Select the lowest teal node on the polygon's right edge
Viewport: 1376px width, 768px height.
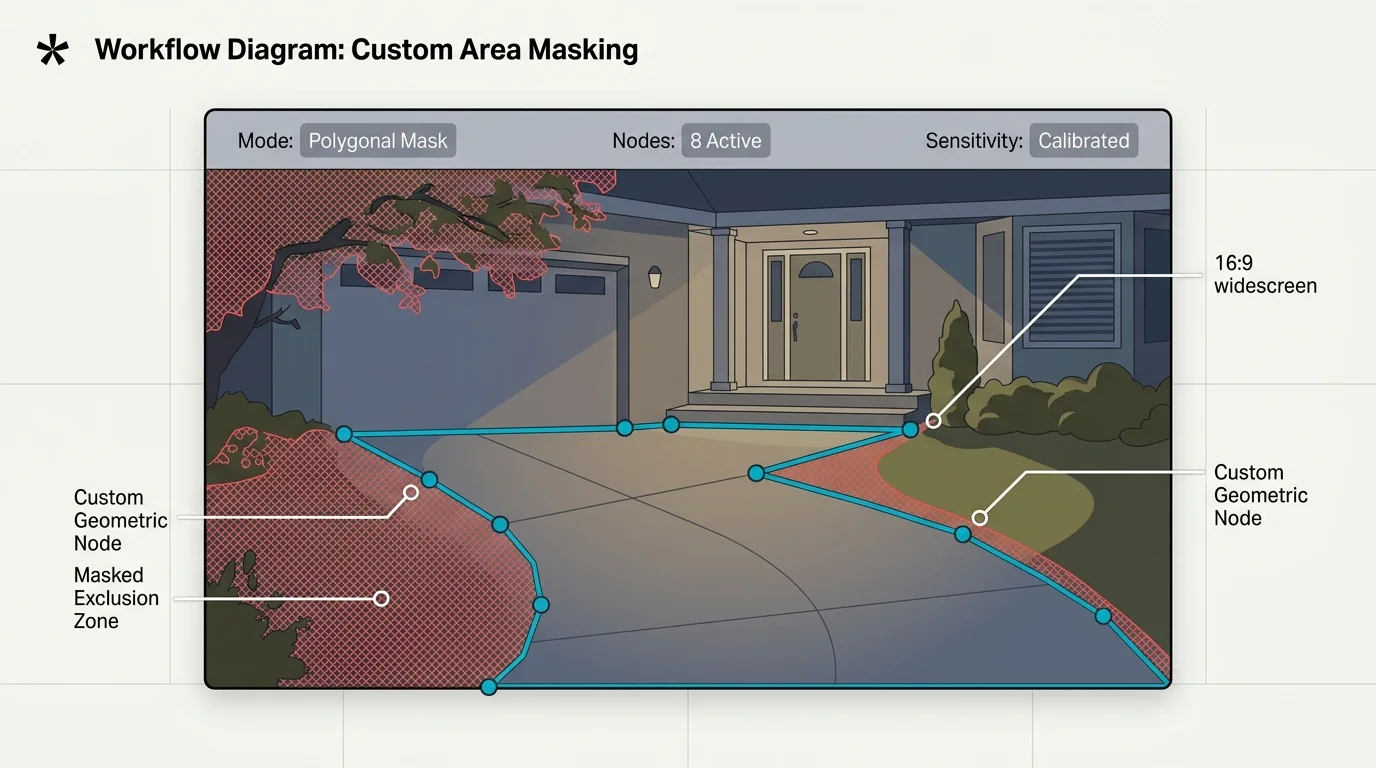1103,616
